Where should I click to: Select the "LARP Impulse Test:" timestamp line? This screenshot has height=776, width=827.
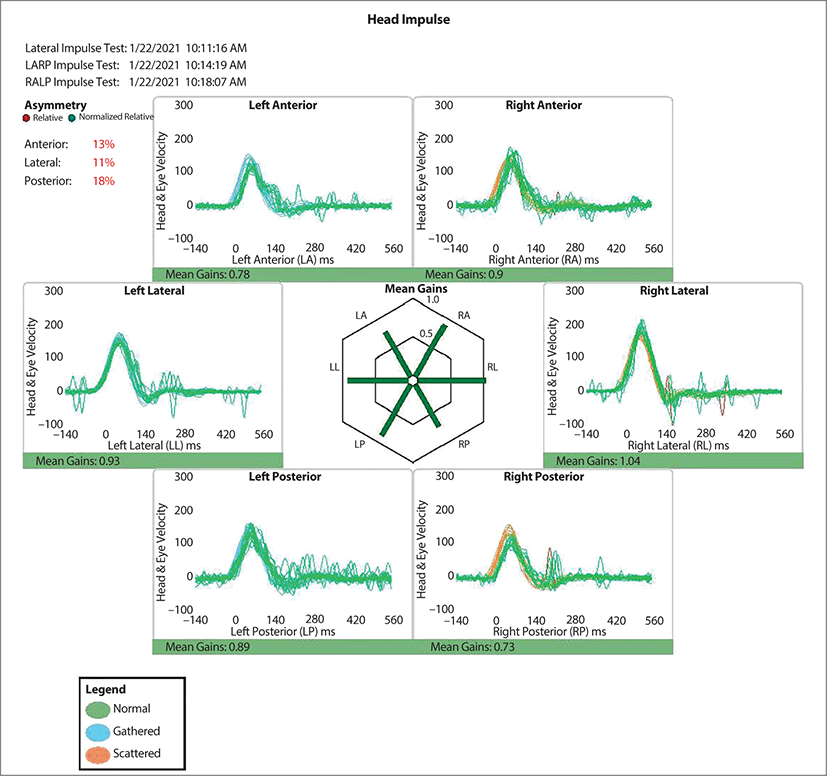pos(136,65)
